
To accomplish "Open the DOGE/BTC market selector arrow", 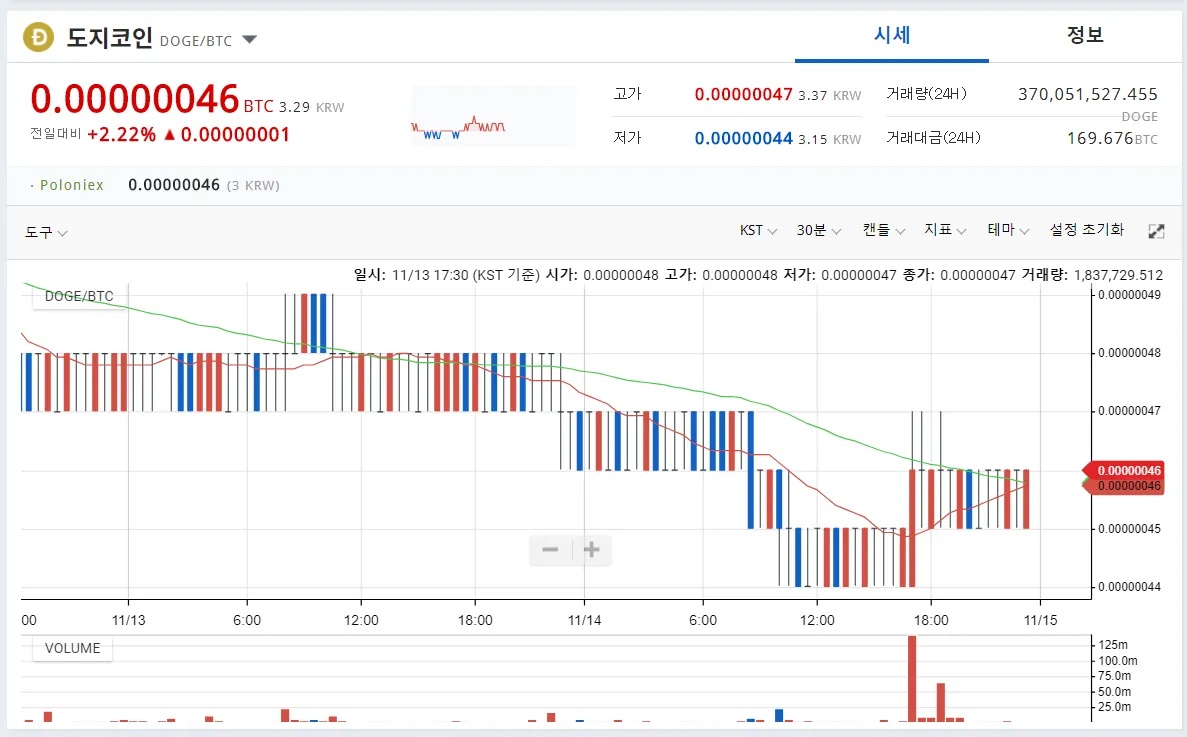I will coord(250,39).
